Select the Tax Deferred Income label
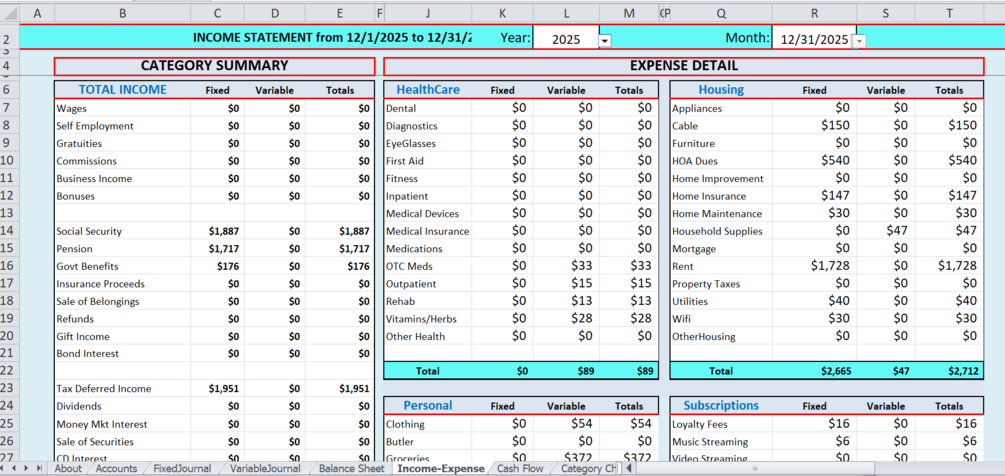1005x476 pixels. tap(122, 389)
